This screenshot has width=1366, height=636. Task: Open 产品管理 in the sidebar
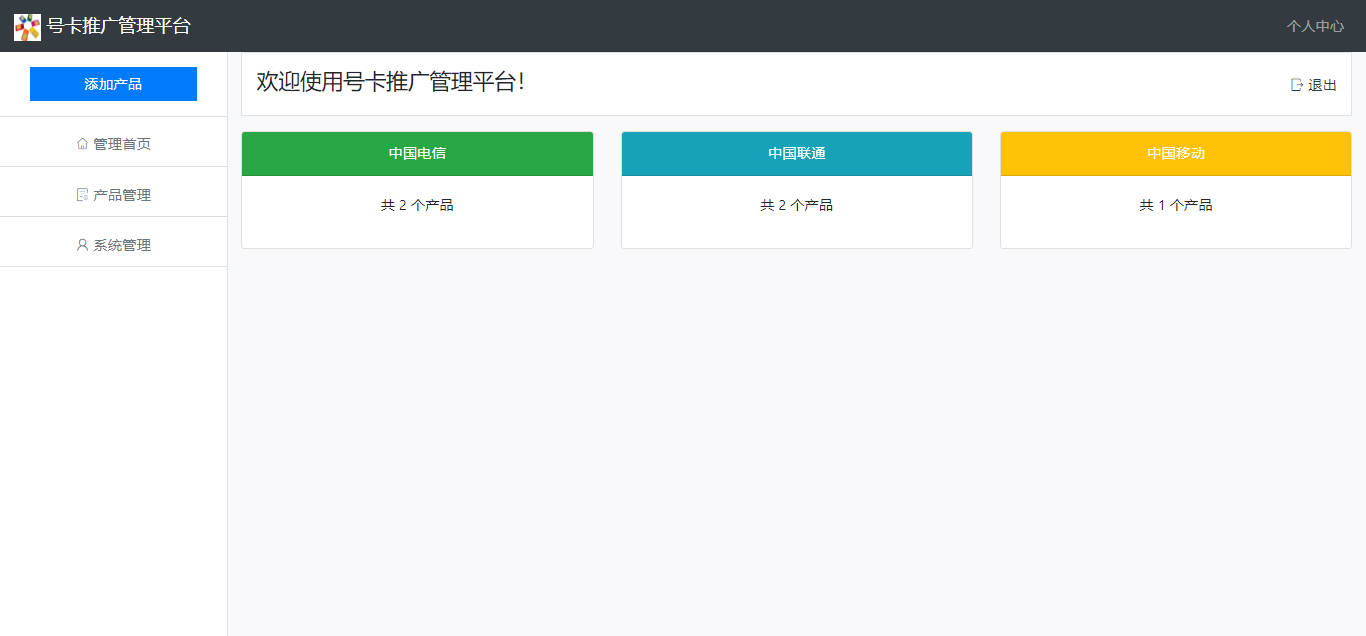[113, 194]
